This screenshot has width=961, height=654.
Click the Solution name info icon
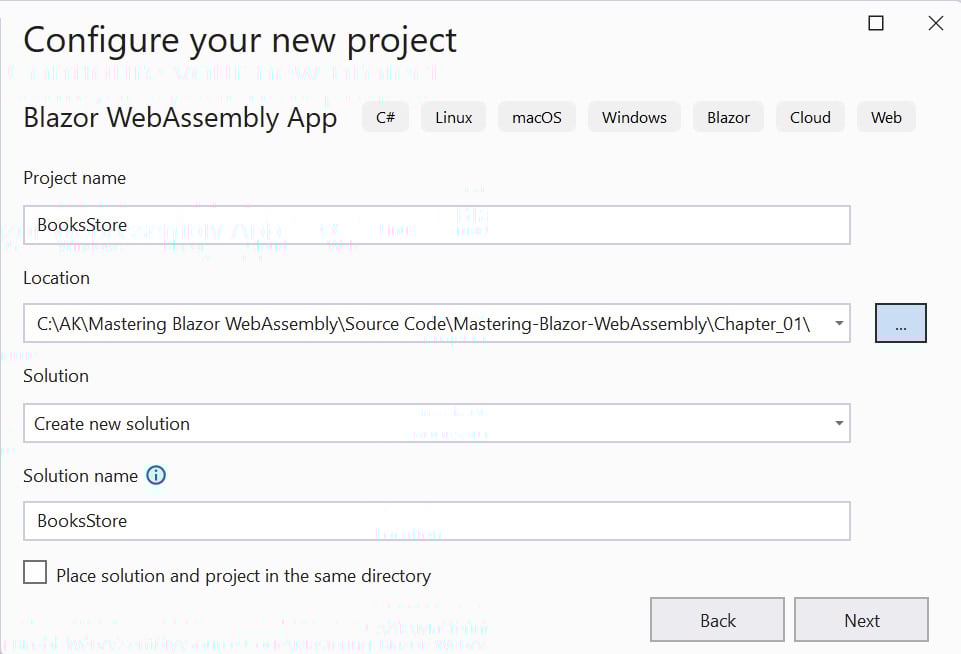156,475
